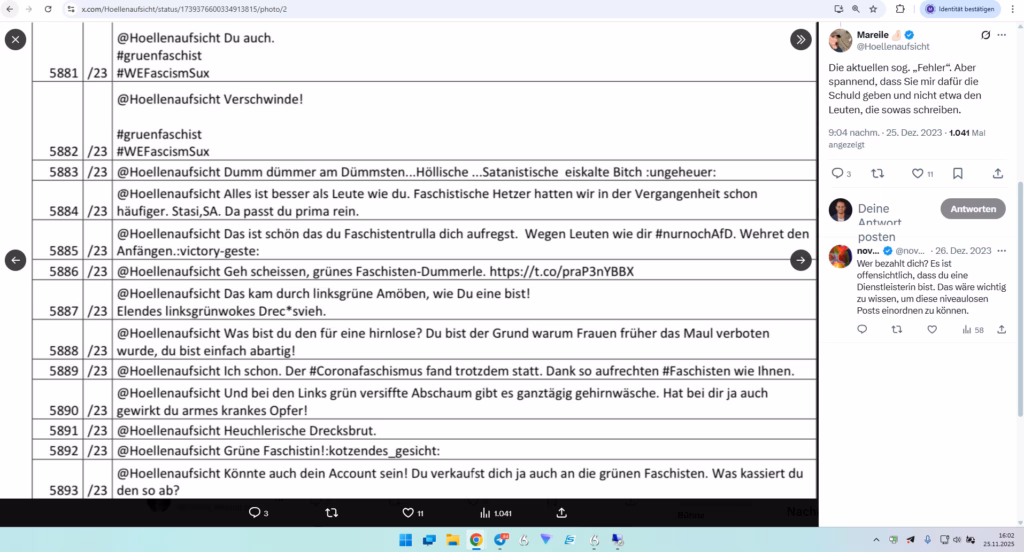Open the more options menu on Mareile's post
Screen dimensions: 1024x552
click(x=1001, y=35)
